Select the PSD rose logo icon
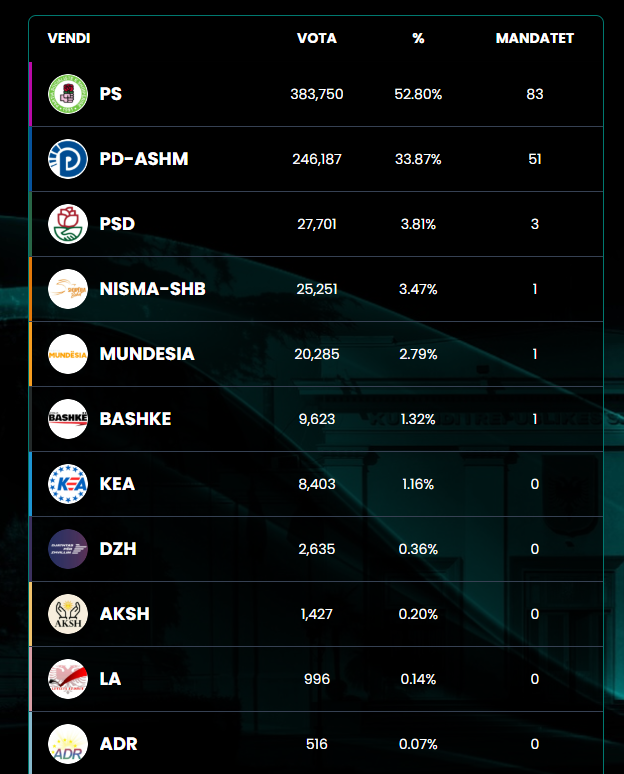The image size is (624, 774). tap(68, 224)
